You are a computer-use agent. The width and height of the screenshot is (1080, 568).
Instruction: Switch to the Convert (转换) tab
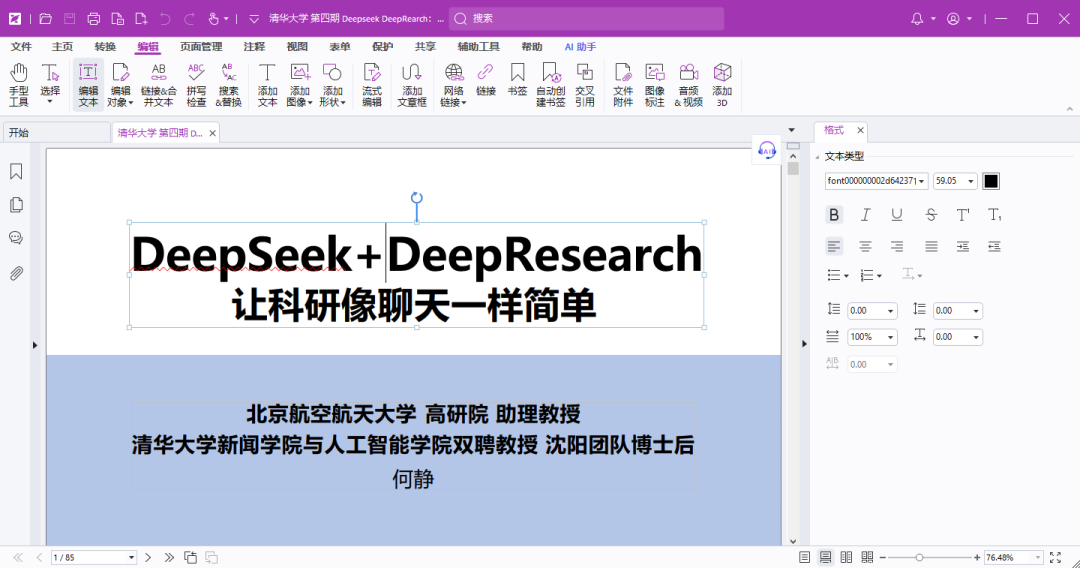coord(105,47)
